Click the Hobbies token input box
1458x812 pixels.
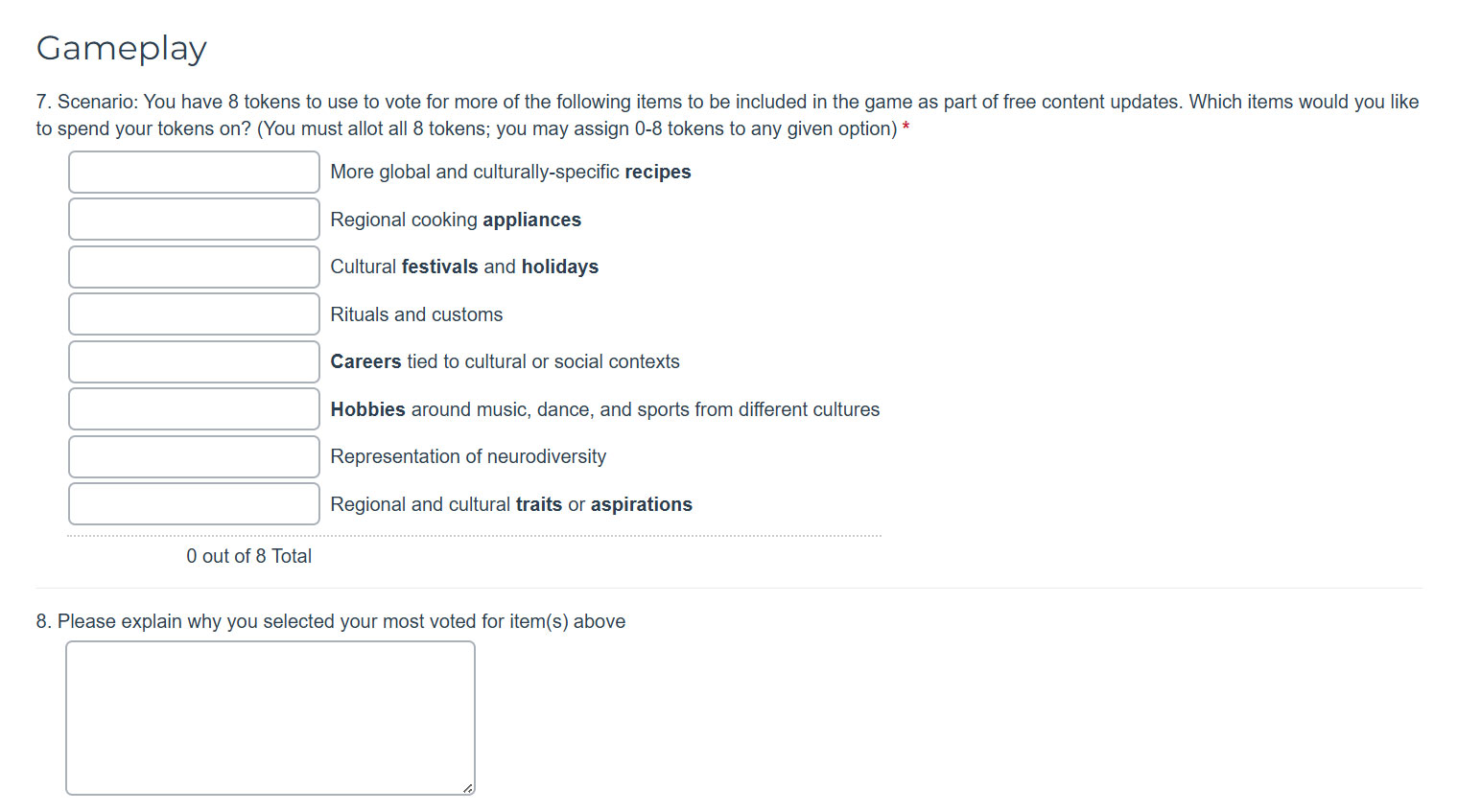click(x=194, y=409)
